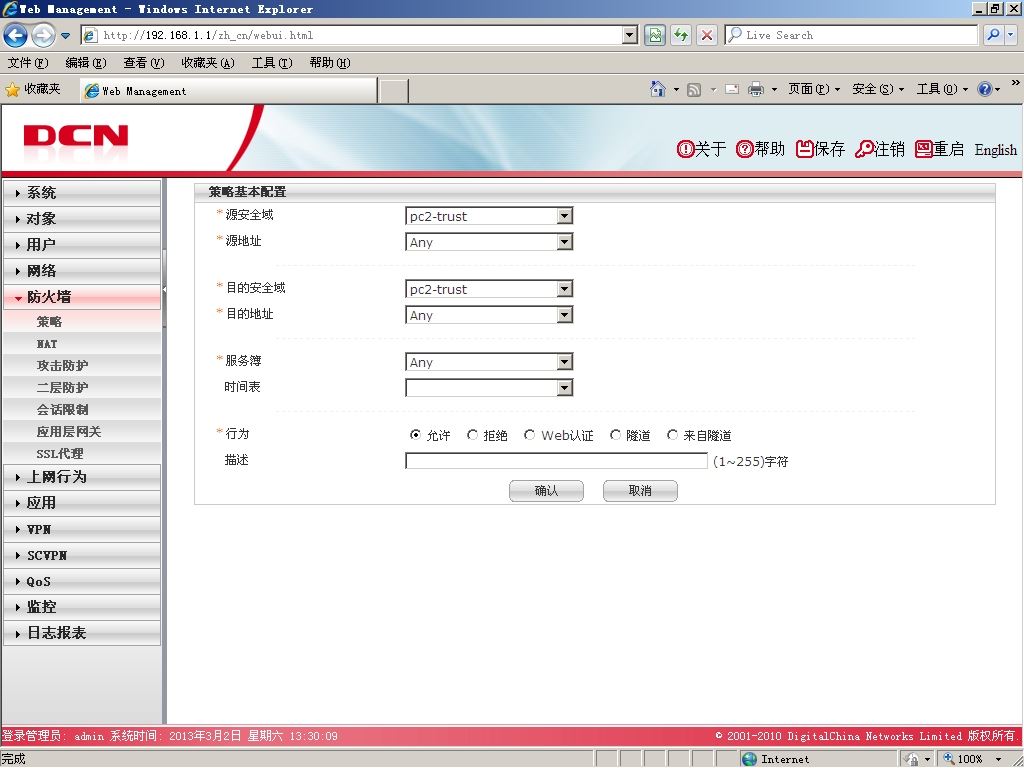Click the browser address bar URL
The image size is (1024, 768).
[x=352, y=35]
